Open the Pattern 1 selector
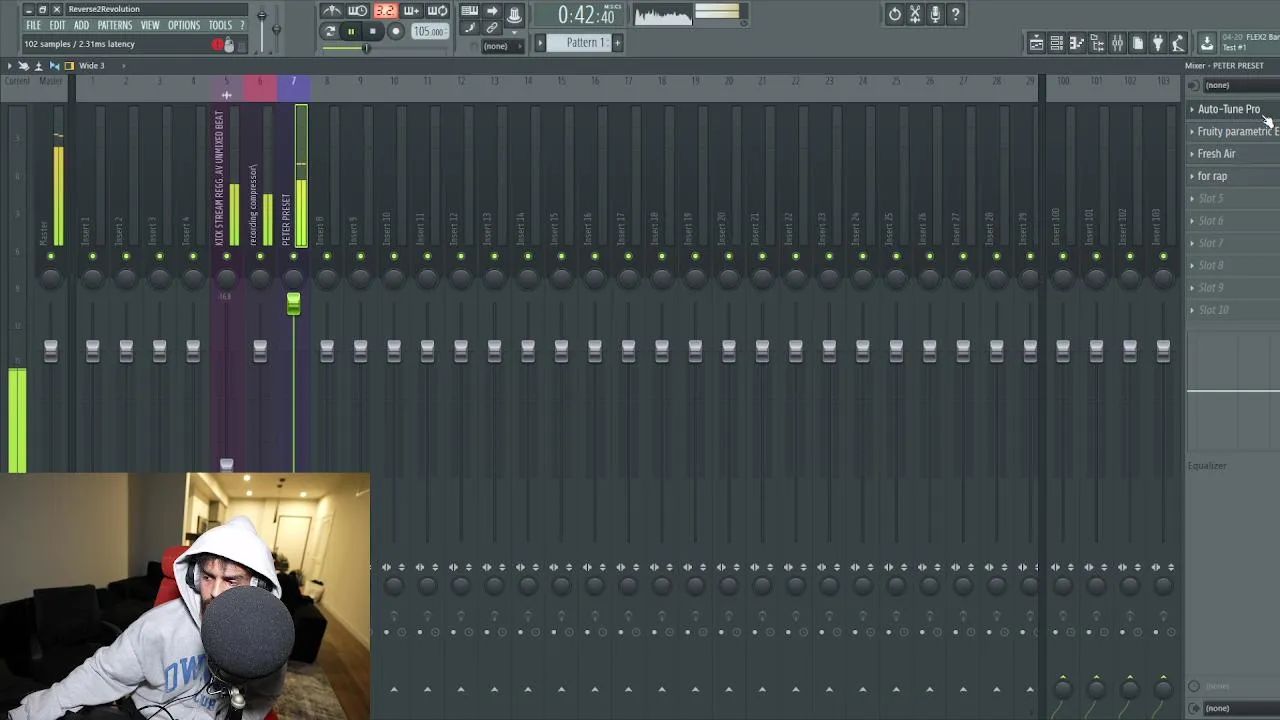This screenshot has width=1280, height=720. pyautogui.click(x=580, y=43)
